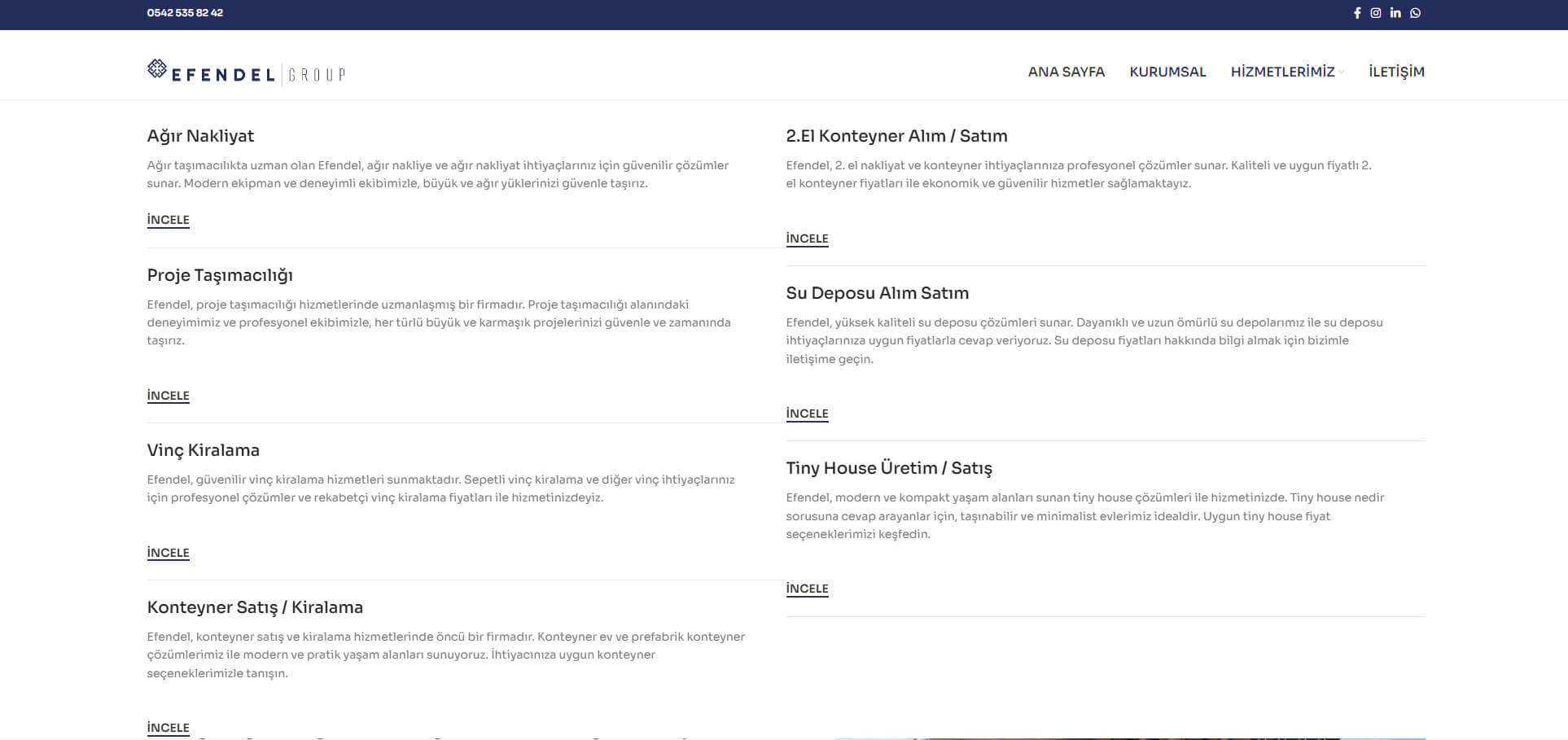This screenshot has width=1568, height=740.
Task: Click İNCELE under Konteyner Satış / Kiralama
Action: pyautogui.click(x=168, y=728)
